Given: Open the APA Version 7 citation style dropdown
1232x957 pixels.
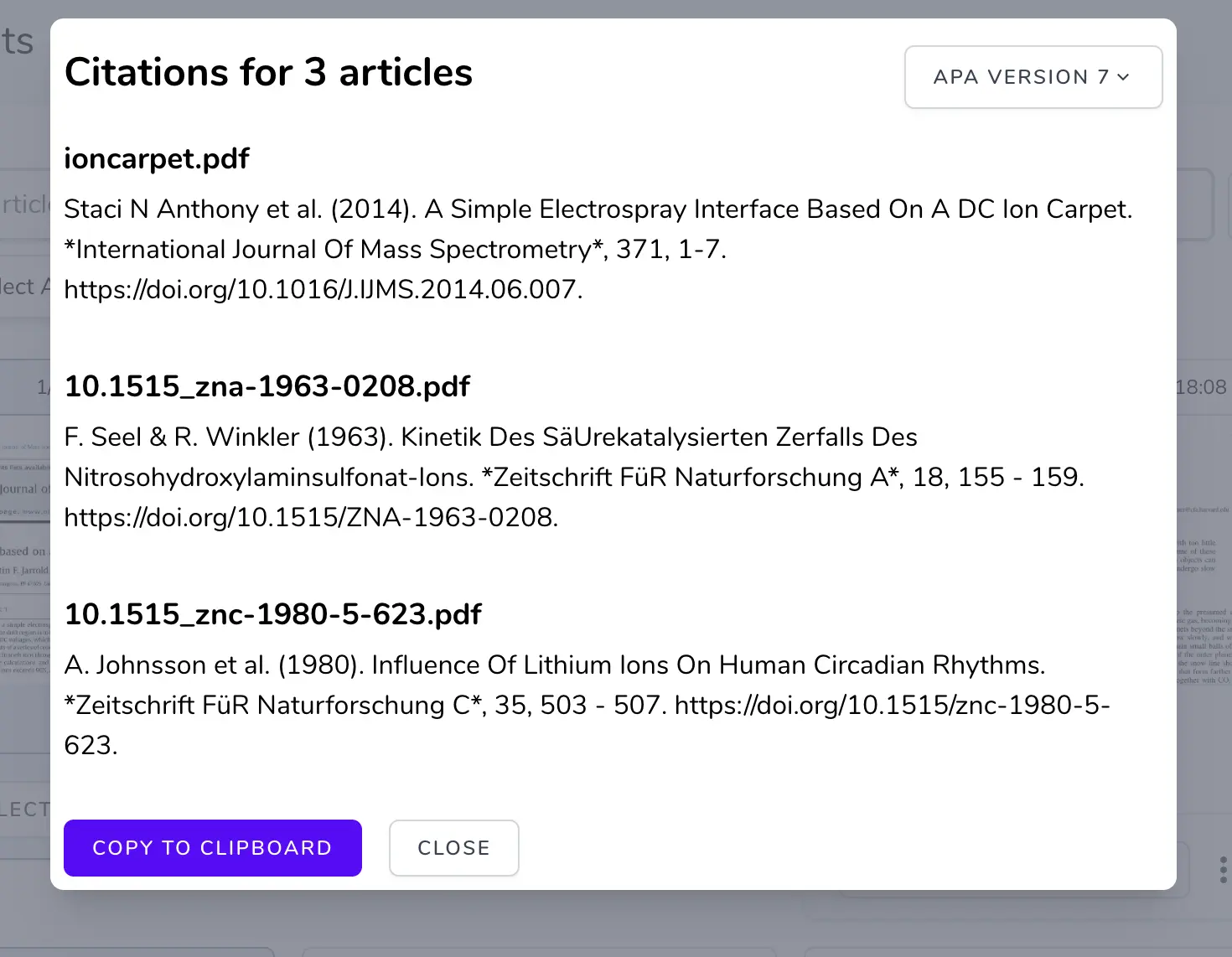Looking at the screenshot, I should 1033,77.
